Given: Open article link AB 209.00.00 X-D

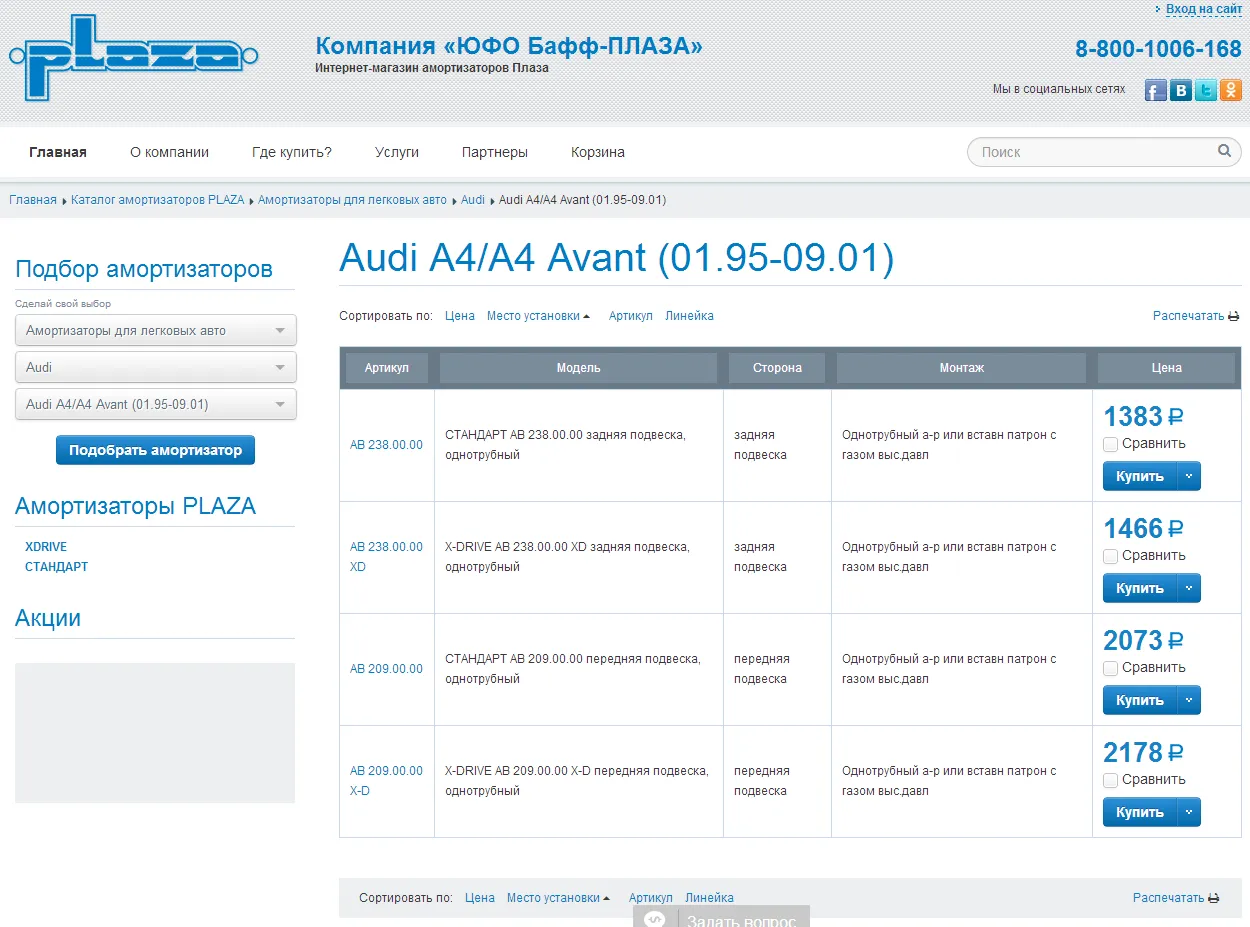Looking at the screenshot, I should click(386, 781).
